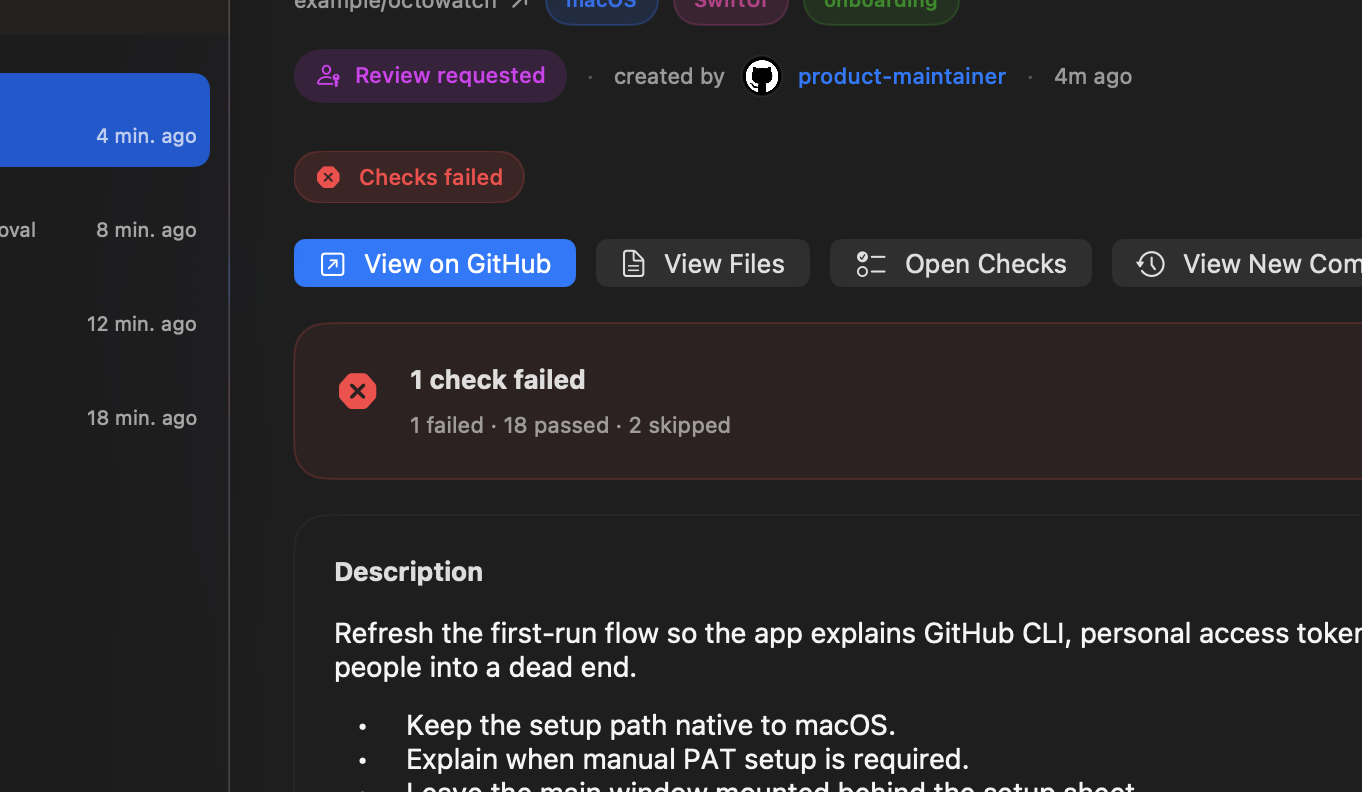Click the document icon on View Files button
The height and width of the screenshot is (792, 1362).
tap(632, 263)
